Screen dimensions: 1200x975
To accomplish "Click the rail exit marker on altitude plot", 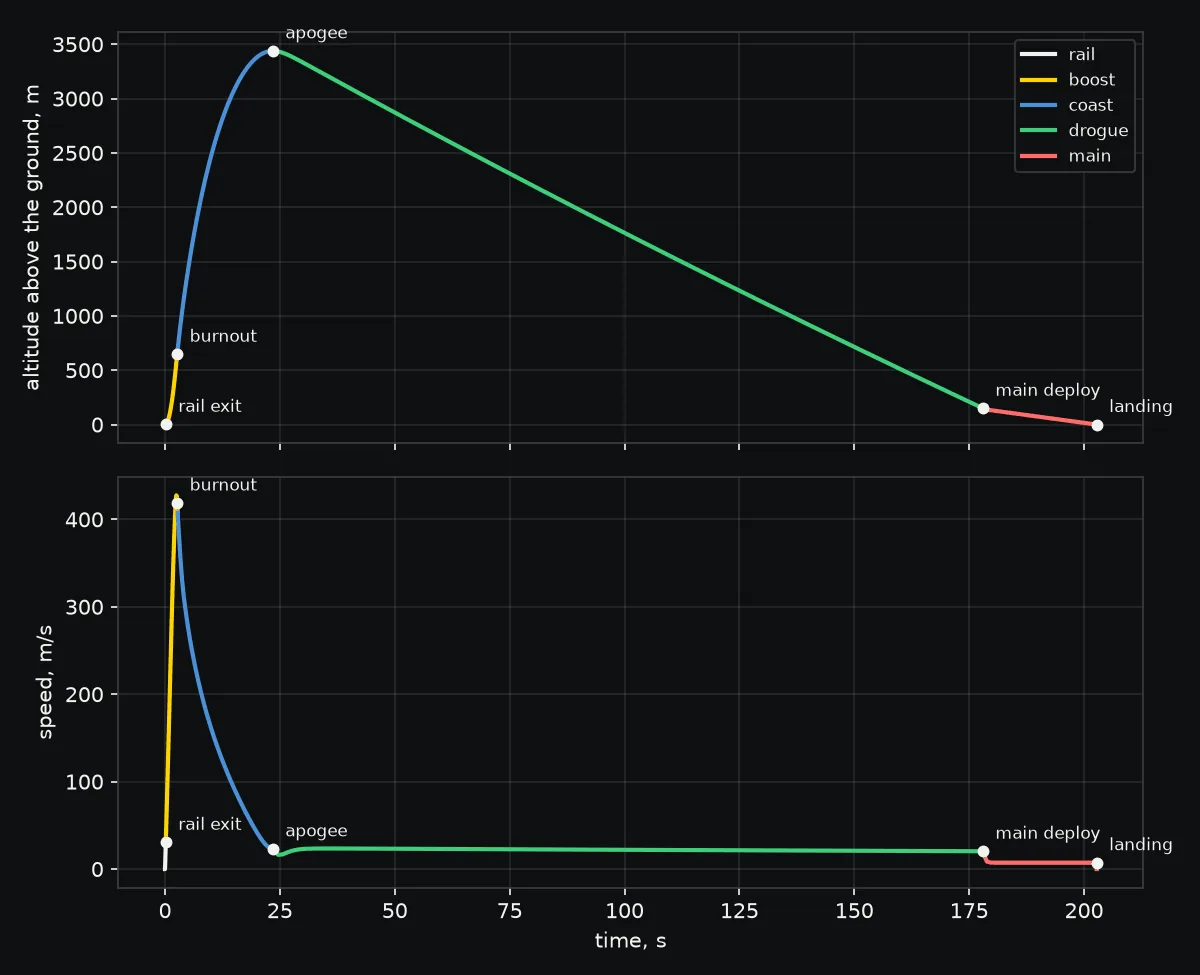I will coord(166,424).
